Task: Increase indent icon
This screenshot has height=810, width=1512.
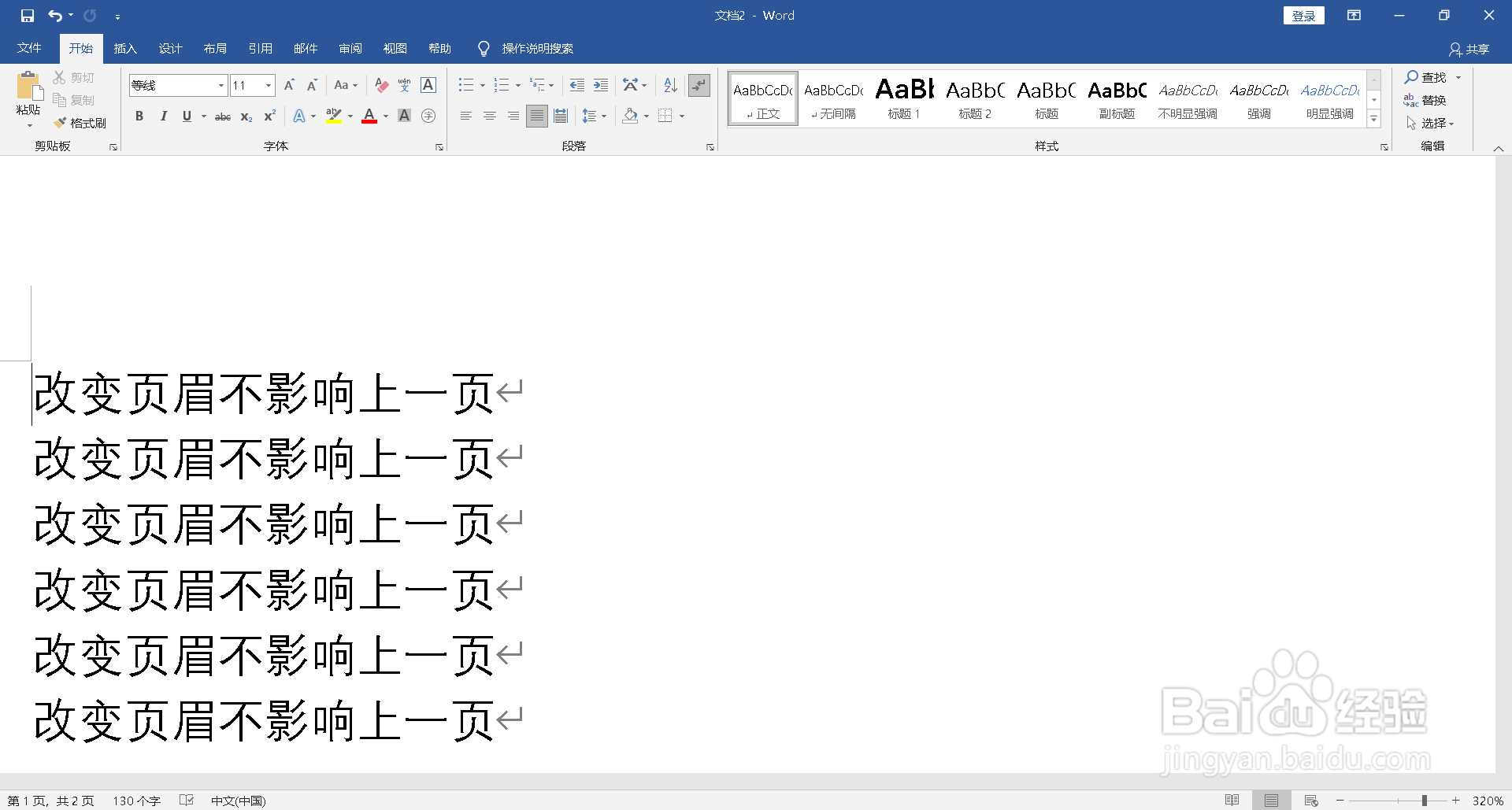Action: pyautogui.click(x=601, y=85)
